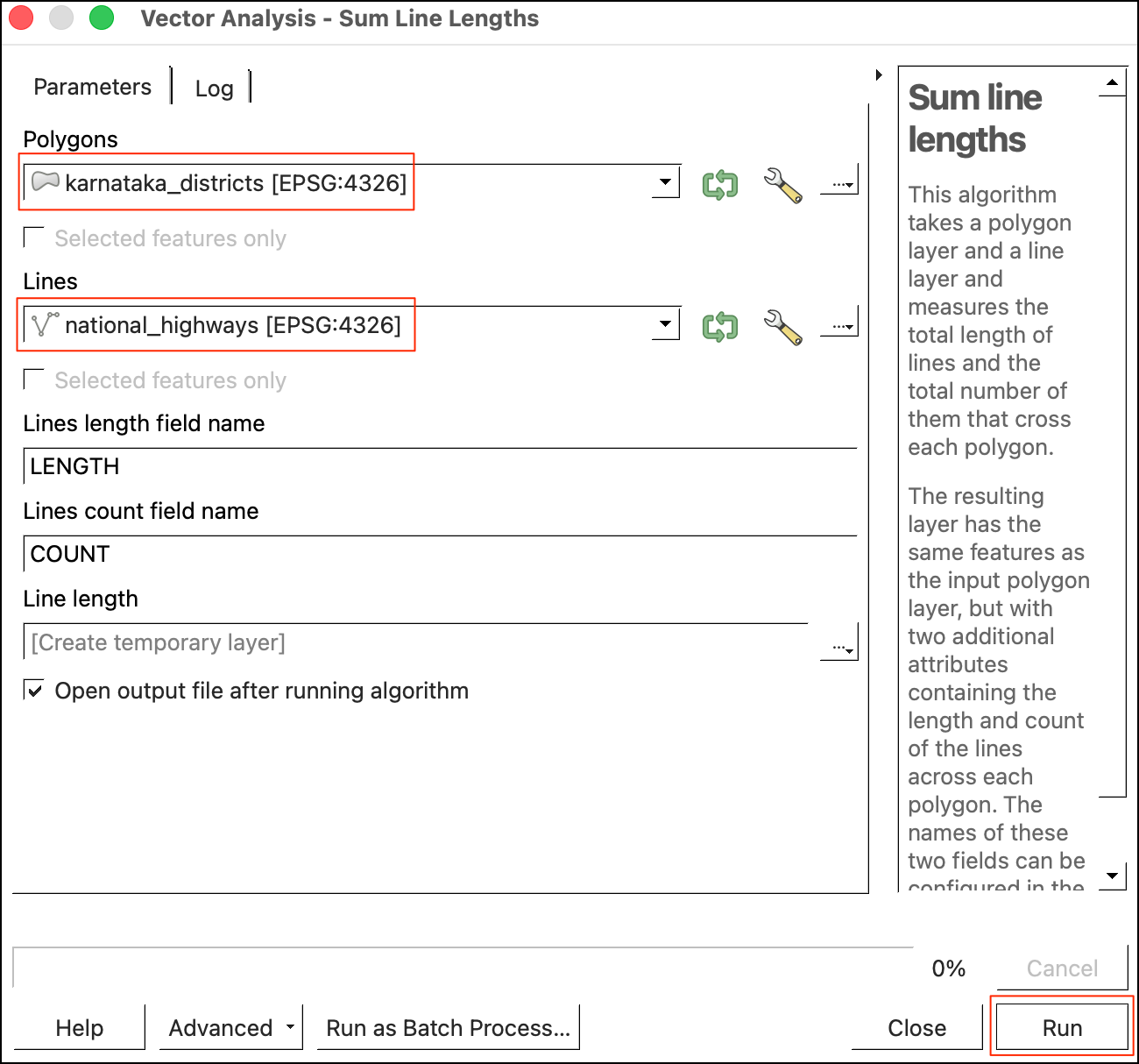
Task: Collapse help panel using small arrow
Action: 879,75
